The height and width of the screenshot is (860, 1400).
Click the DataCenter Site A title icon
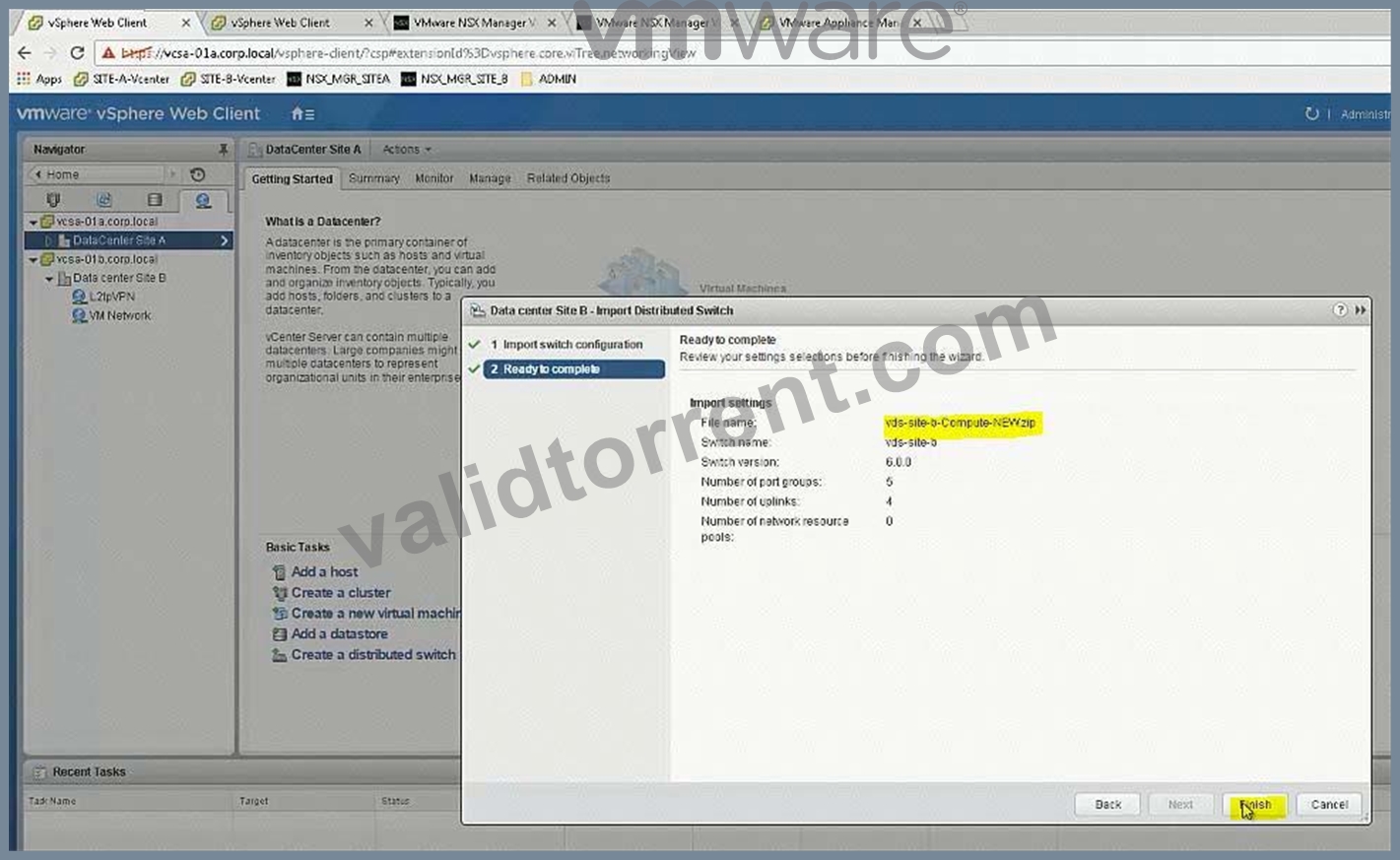tap(254, 150)
